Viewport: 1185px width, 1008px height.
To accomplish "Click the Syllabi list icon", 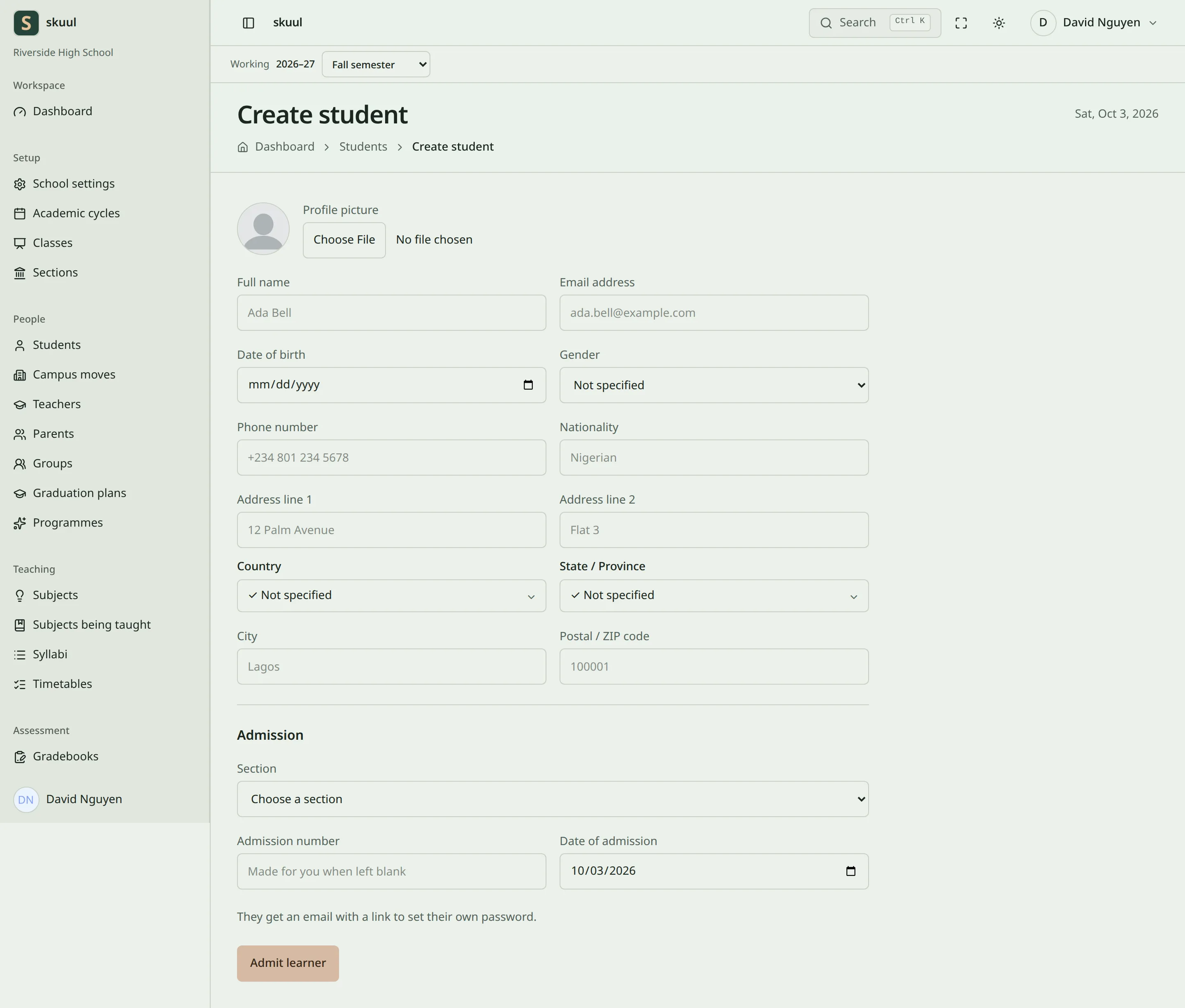I will [x=20, y=655].
